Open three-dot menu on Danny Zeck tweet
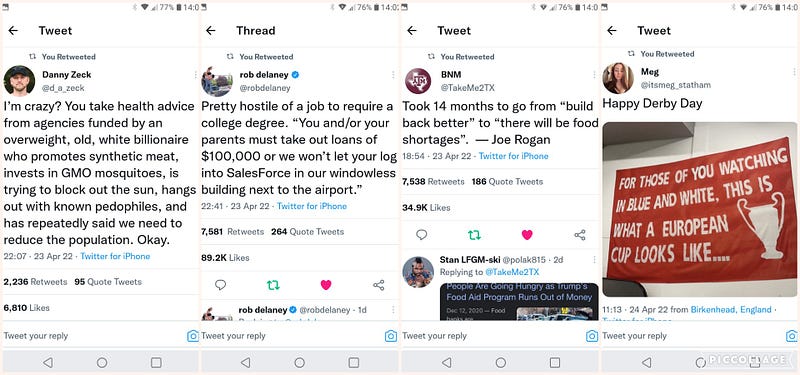The width and height of the screenshot is (800, 375). click(x=195, y=75)
